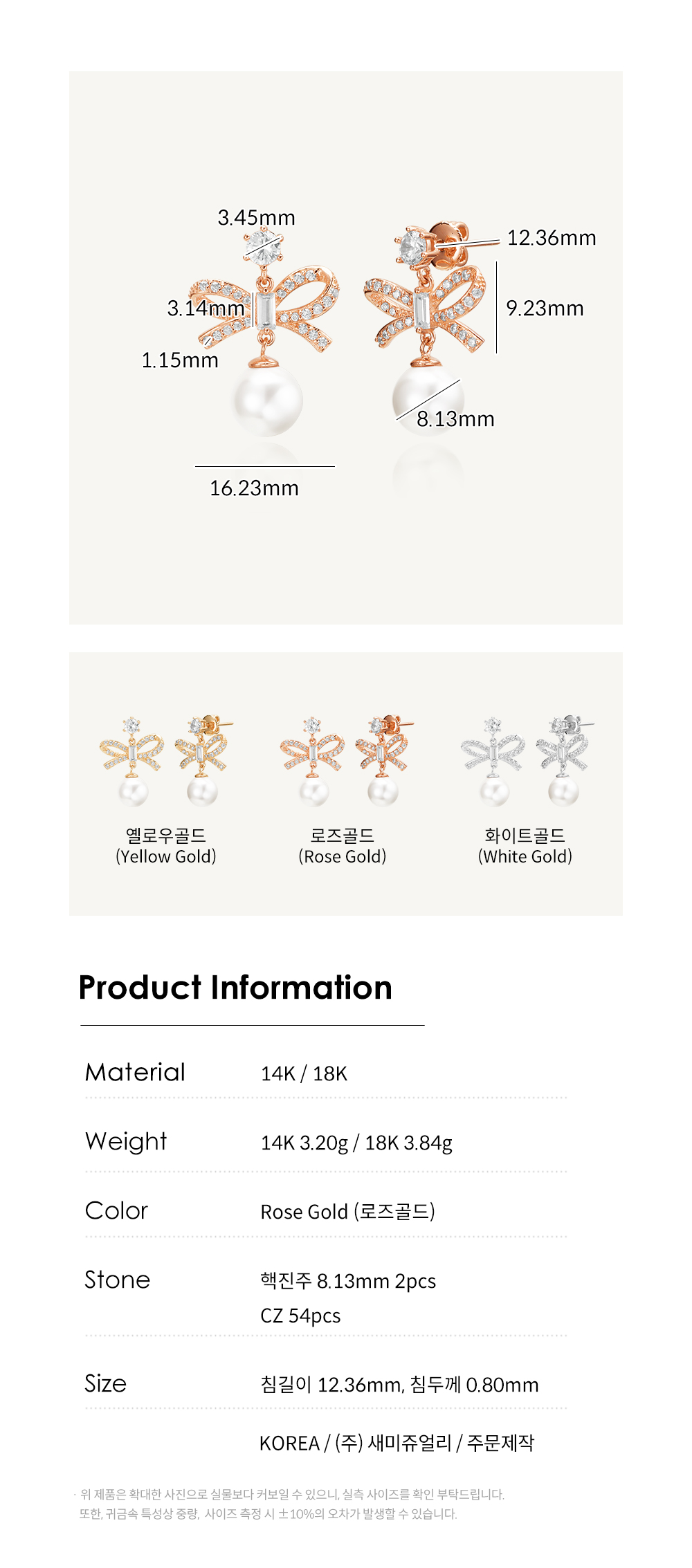This screenshot has height=1568, width=692.
Task: Select the 화이트골드 (White Gold) label
Action: pyautogui.click(x=525, y=846)
